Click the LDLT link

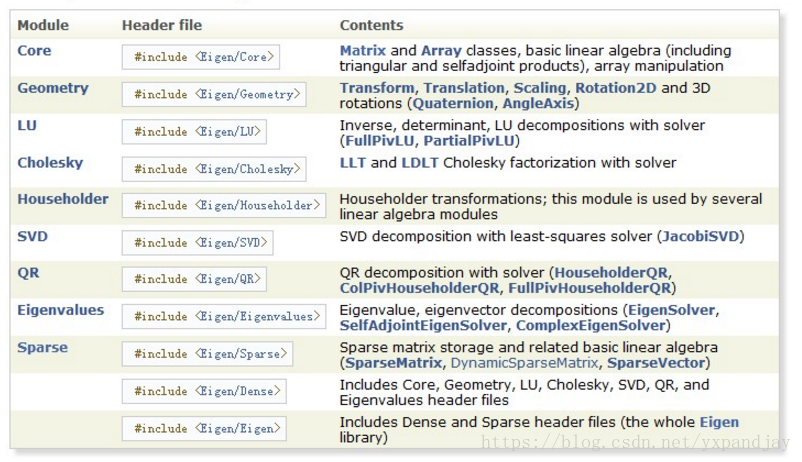pos(420,163)
